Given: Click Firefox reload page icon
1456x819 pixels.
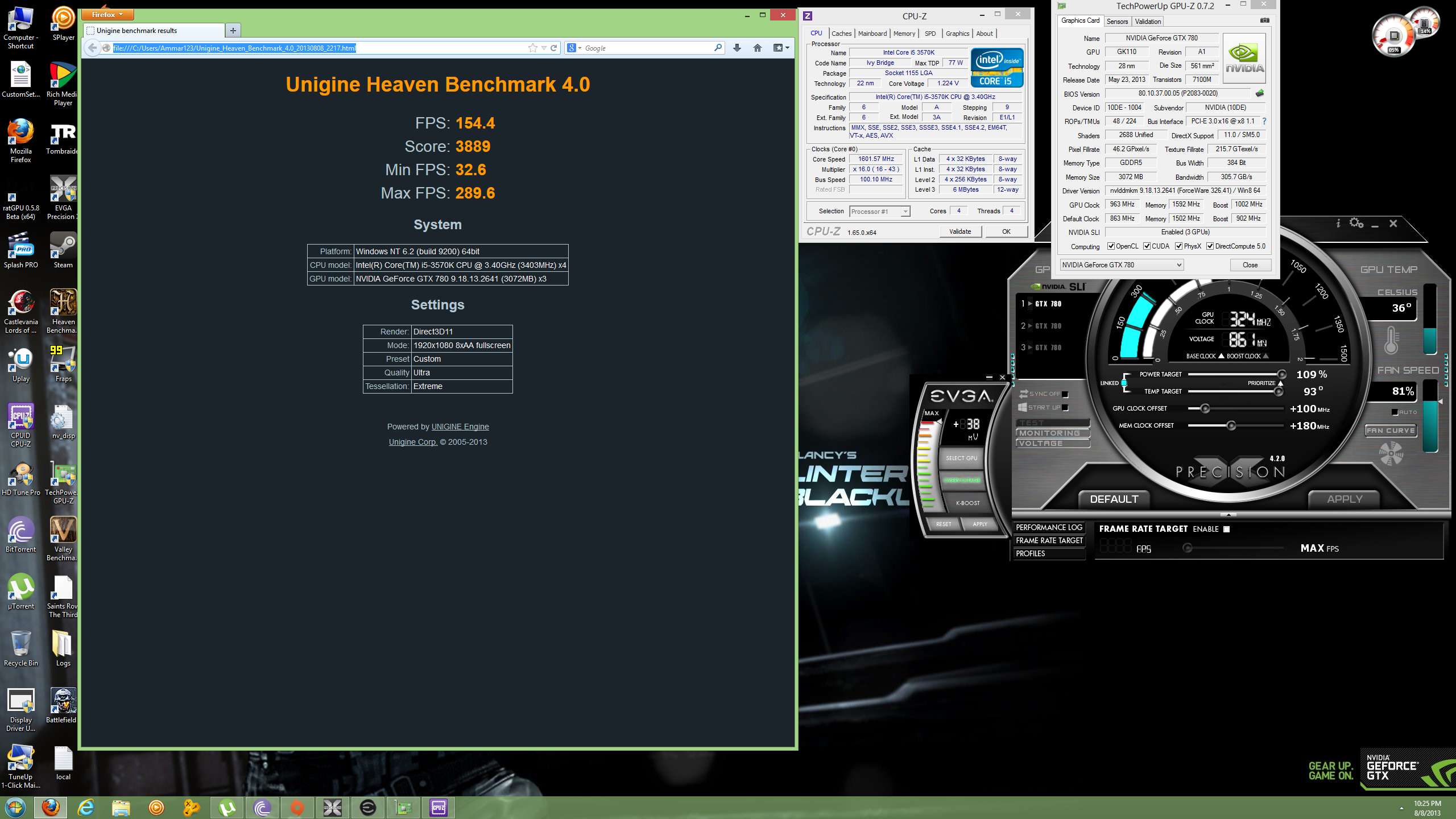Looking at the screenshot, I should [x=553, y=48].
